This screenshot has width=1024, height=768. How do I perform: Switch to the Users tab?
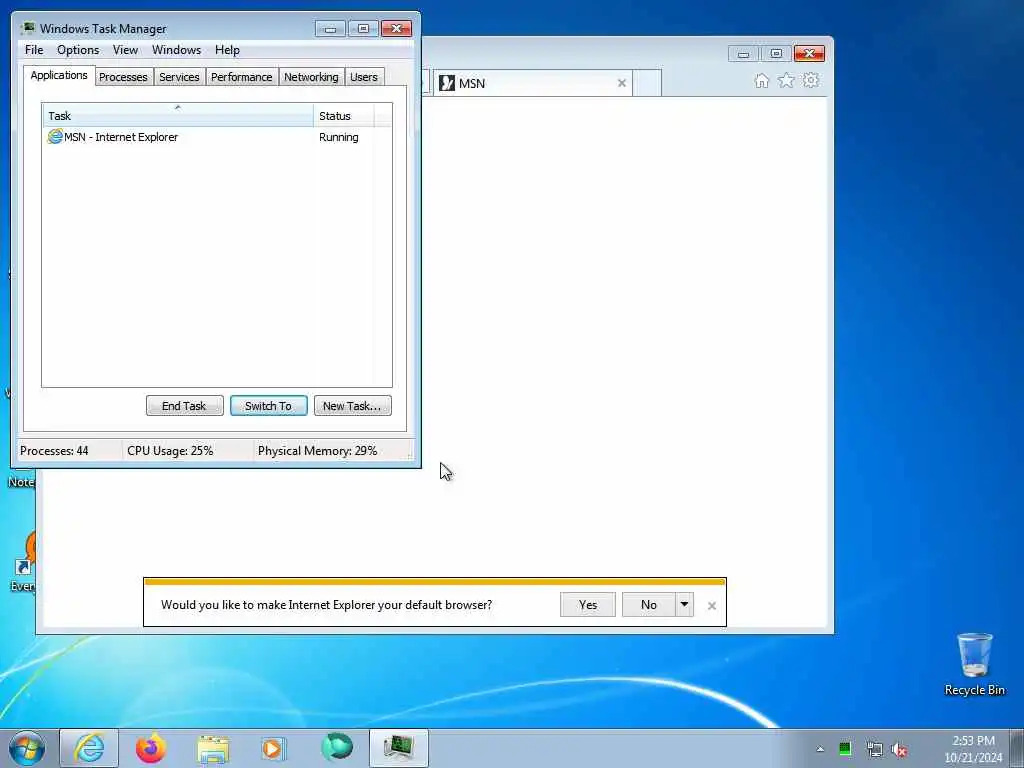(364, 77)
